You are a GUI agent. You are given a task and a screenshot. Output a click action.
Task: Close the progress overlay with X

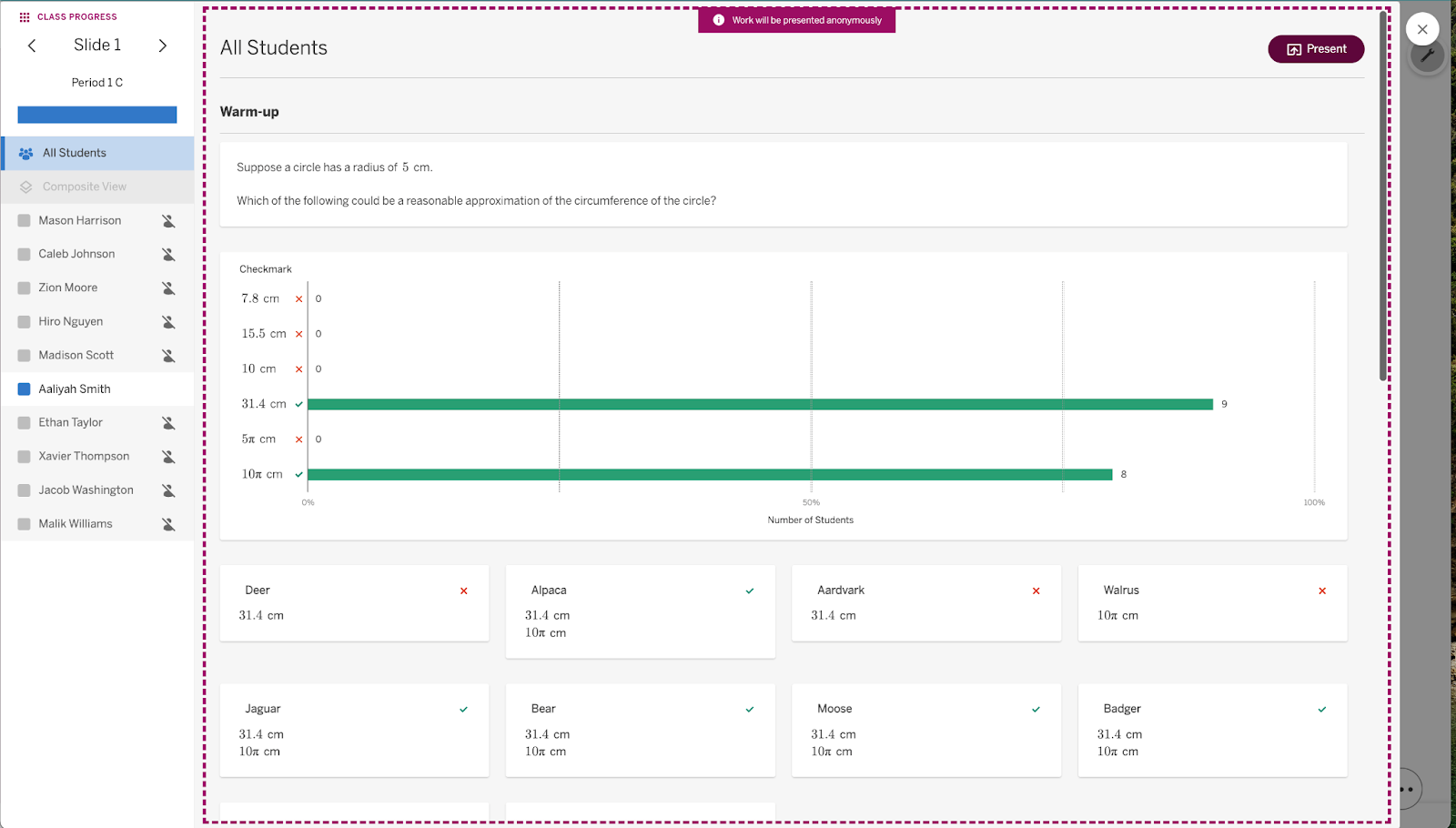point(1422,29)
